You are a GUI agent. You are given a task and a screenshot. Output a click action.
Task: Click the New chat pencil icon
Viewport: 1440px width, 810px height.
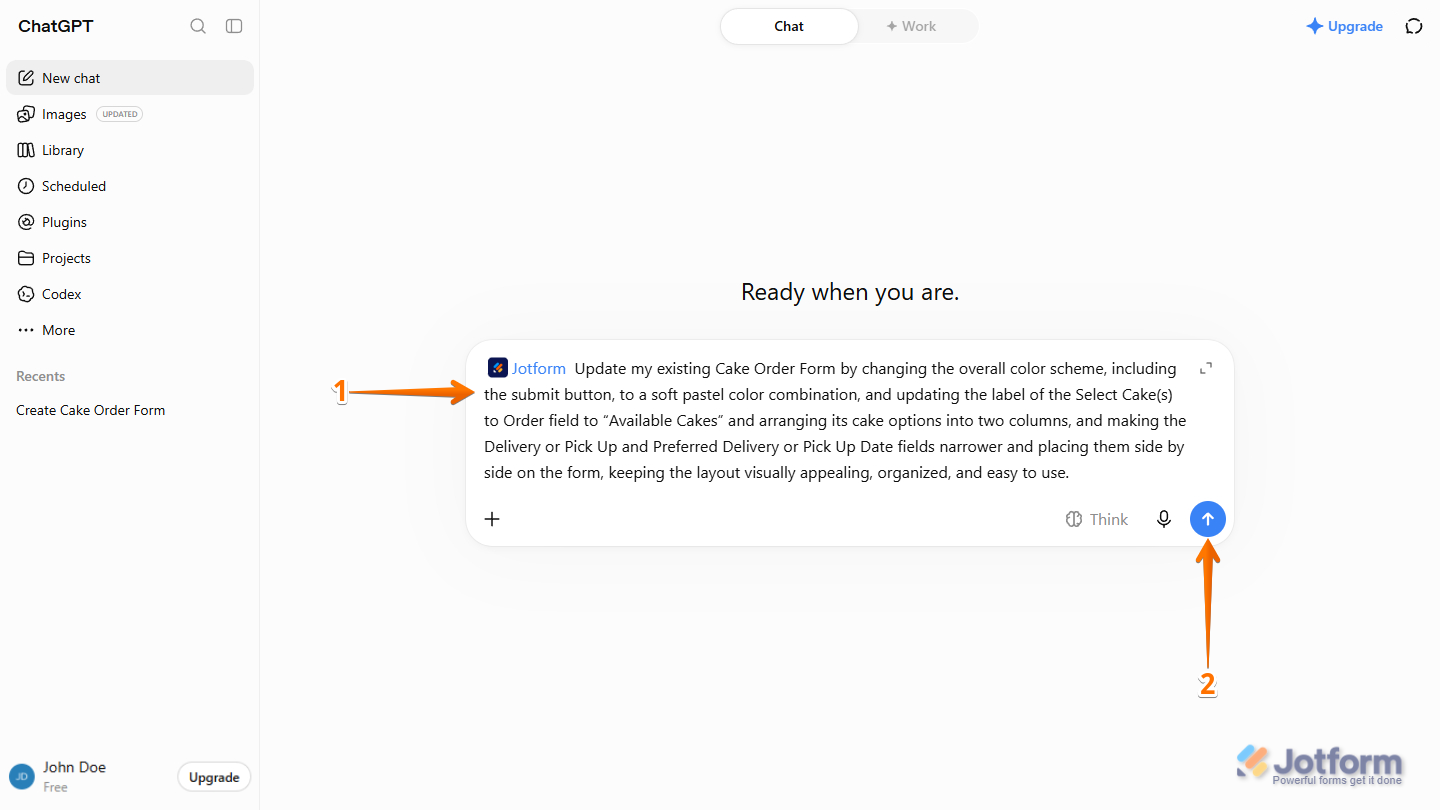point(26,78)
